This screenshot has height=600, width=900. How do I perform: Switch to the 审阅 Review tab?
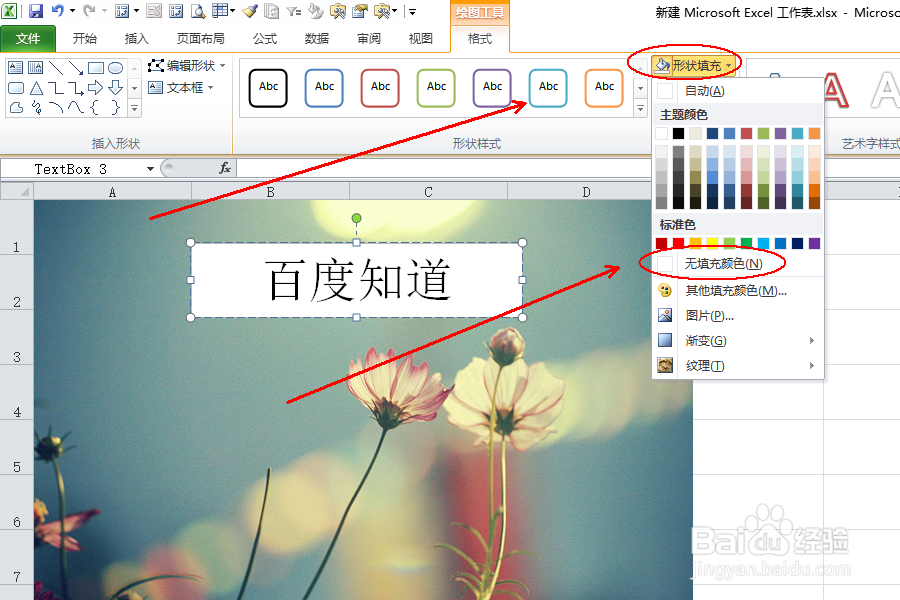point(368,38)
